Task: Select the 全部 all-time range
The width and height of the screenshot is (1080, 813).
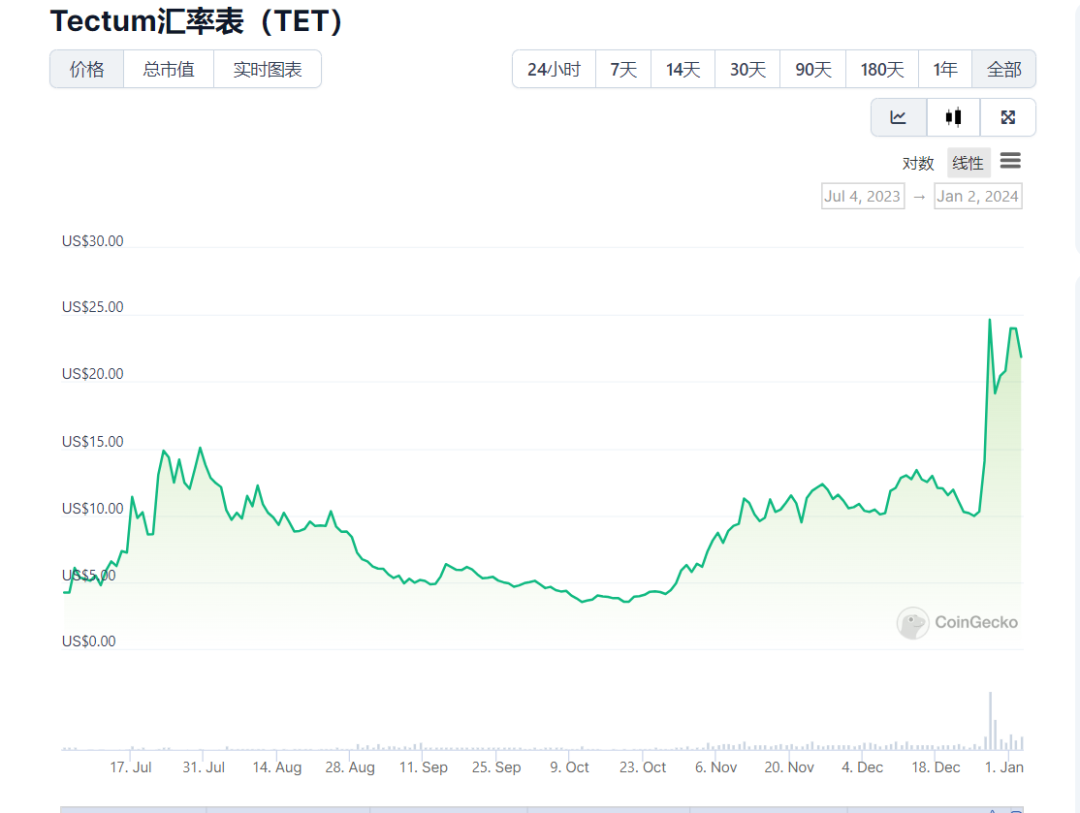Action: pos(1004,69)
